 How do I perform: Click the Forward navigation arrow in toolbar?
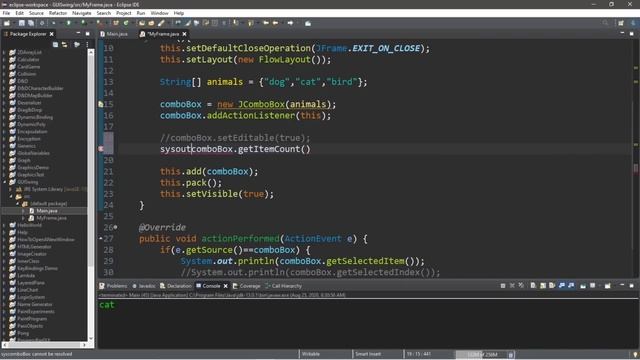click(290, 23)
